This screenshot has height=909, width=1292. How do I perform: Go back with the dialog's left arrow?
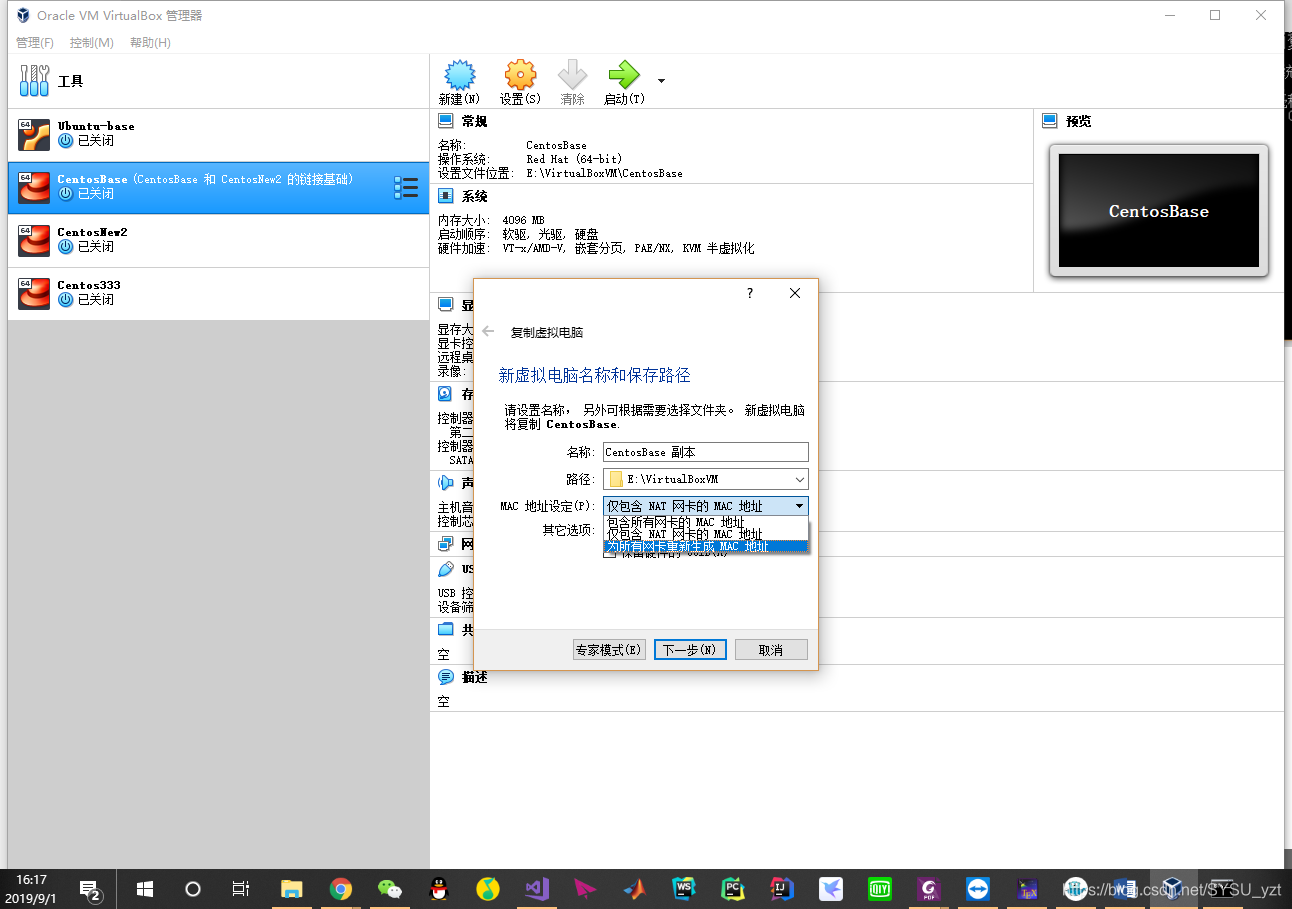[x=488, y=331]
